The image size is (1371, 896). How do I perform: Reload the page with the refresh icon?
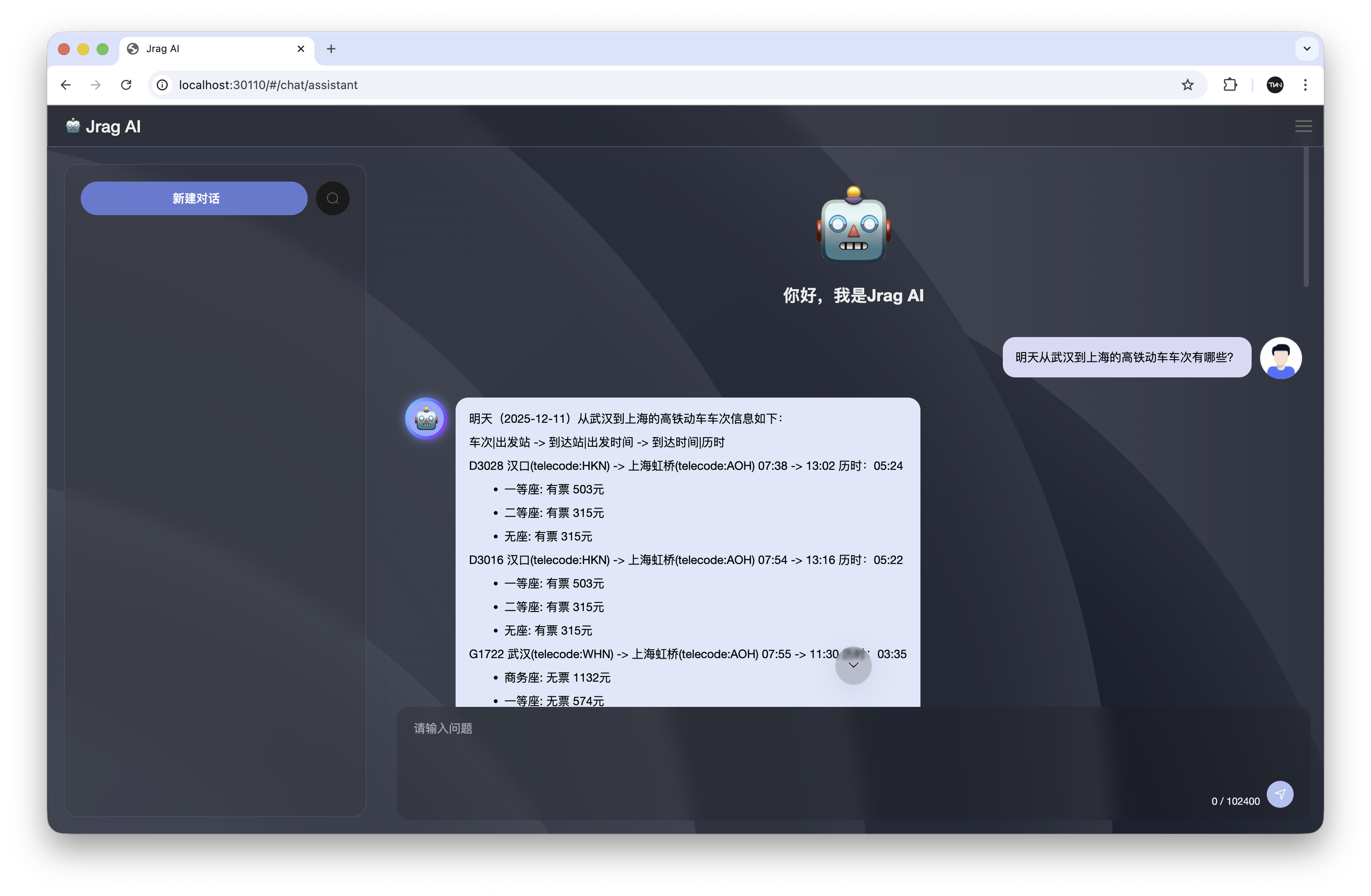pyautogui.click(x=126, y=84)
